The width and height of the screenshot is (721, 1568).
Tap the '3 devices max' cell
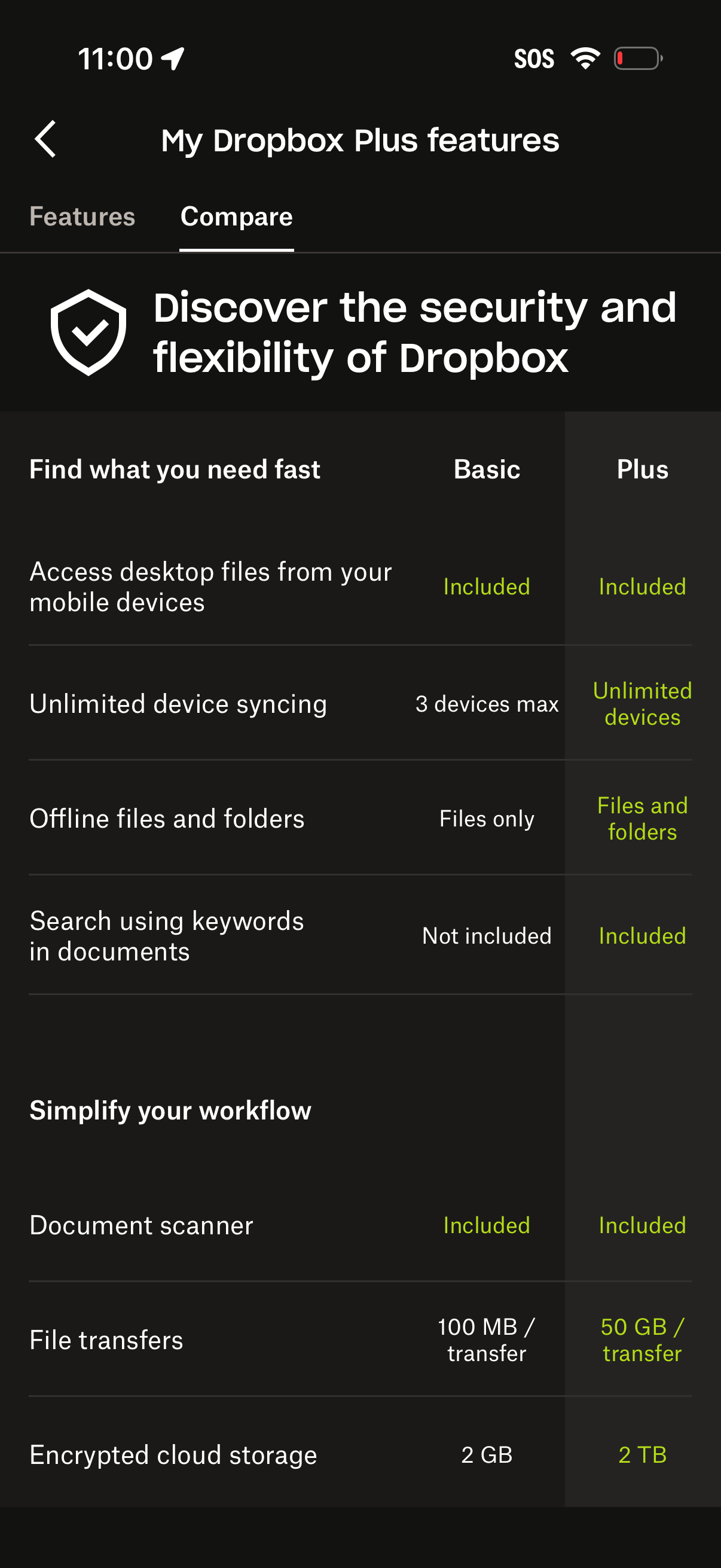point(487,704)
